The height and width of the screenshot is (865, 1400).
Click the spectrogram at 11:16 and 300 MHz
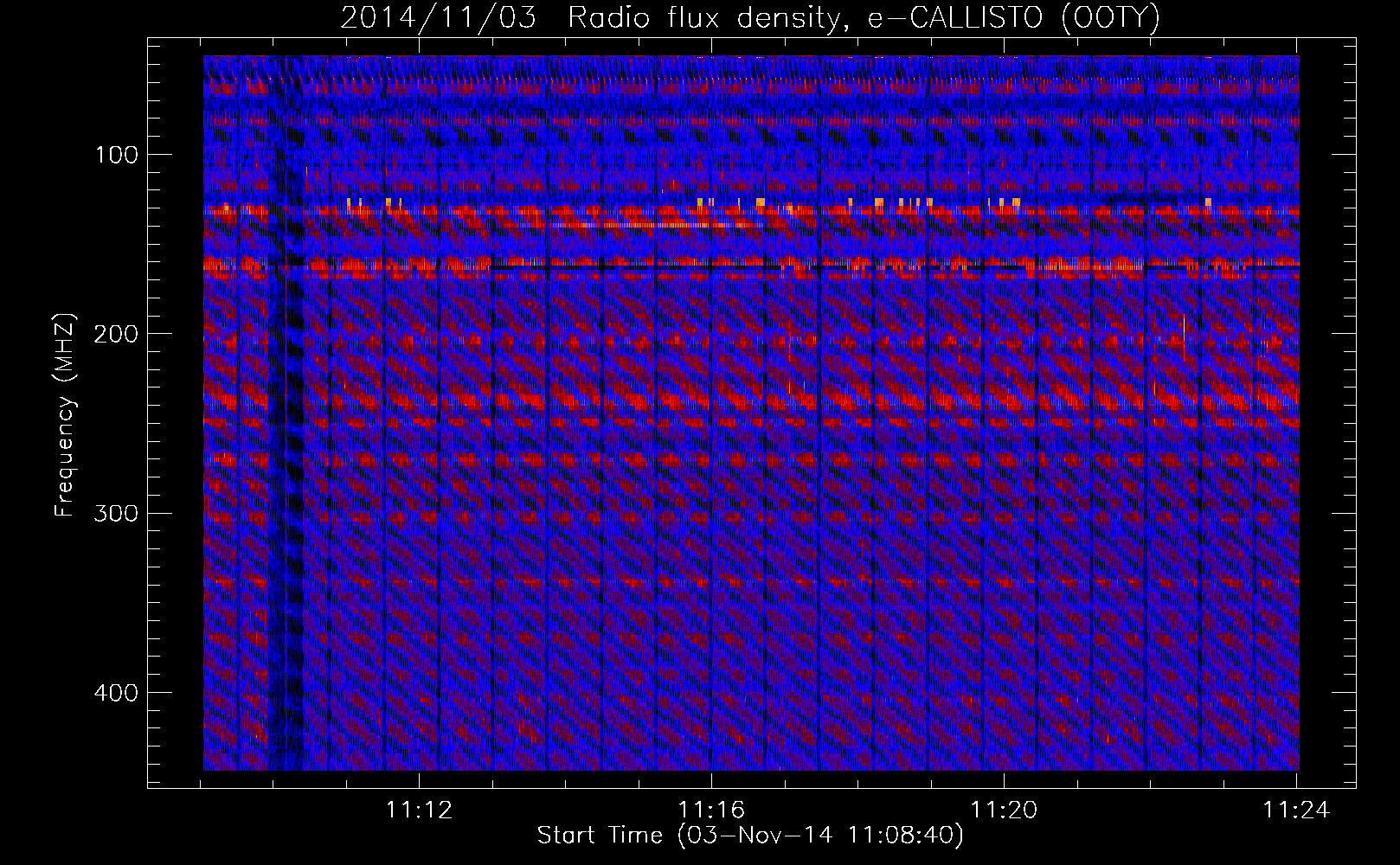[711, 513]
